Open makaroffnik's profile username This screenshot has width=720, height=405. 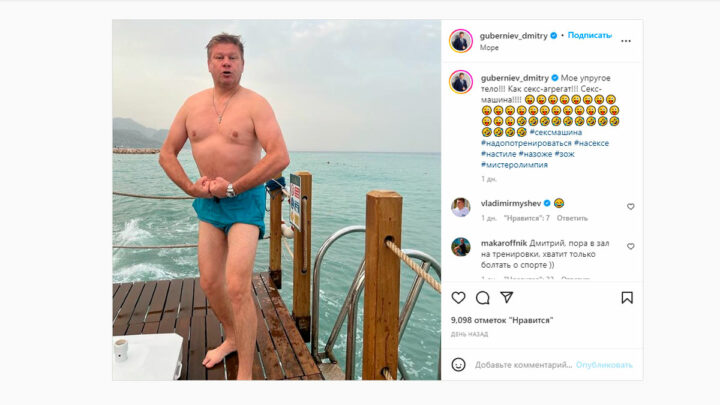point(504,243)
